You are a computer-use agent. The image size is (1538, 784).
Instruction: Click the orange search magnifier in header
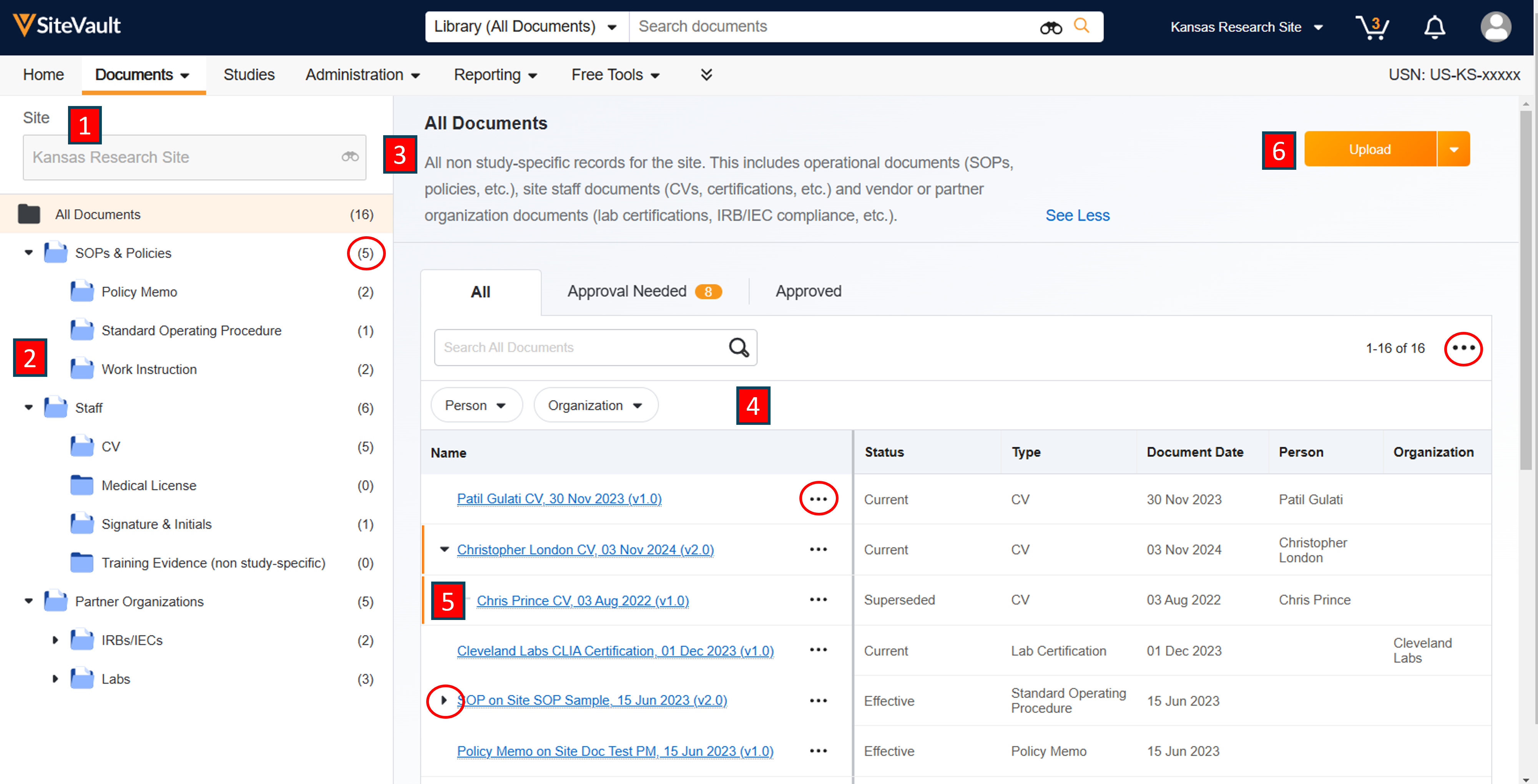[x=1081, y=26]
